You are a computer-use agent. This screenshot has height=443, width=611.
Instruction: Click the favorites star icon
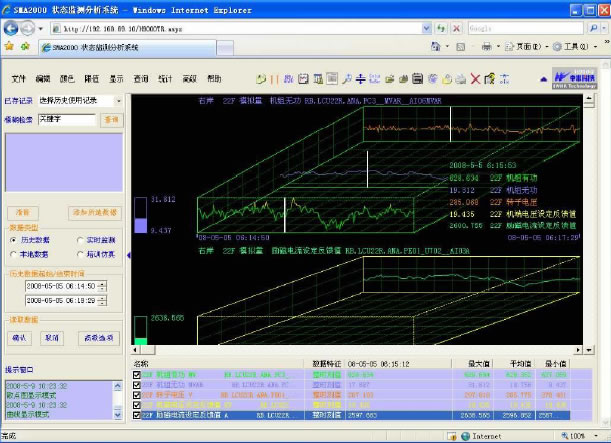pyautogui.click(x=9, y=47)
